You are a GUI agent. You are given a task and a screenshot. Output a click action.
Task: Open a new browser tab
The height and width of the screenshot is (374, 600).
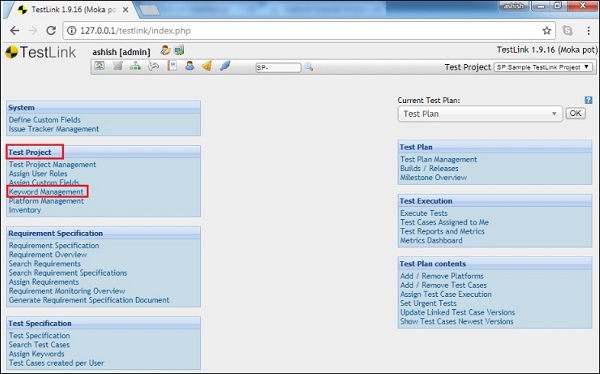[150, 10]
